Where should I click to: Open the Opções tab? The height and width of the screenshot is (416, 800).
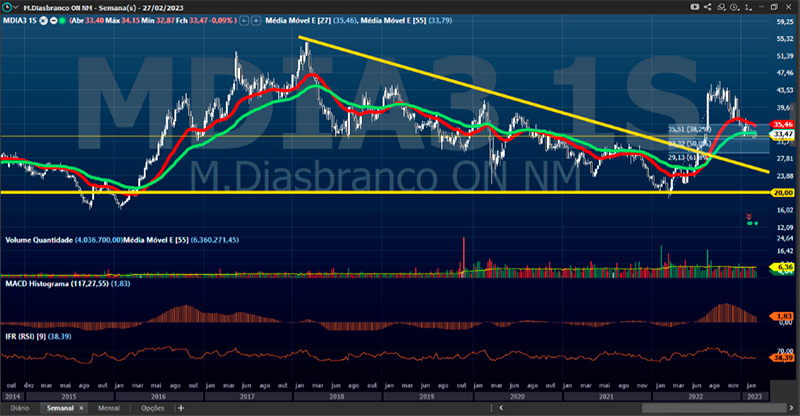tap(153, 408)
